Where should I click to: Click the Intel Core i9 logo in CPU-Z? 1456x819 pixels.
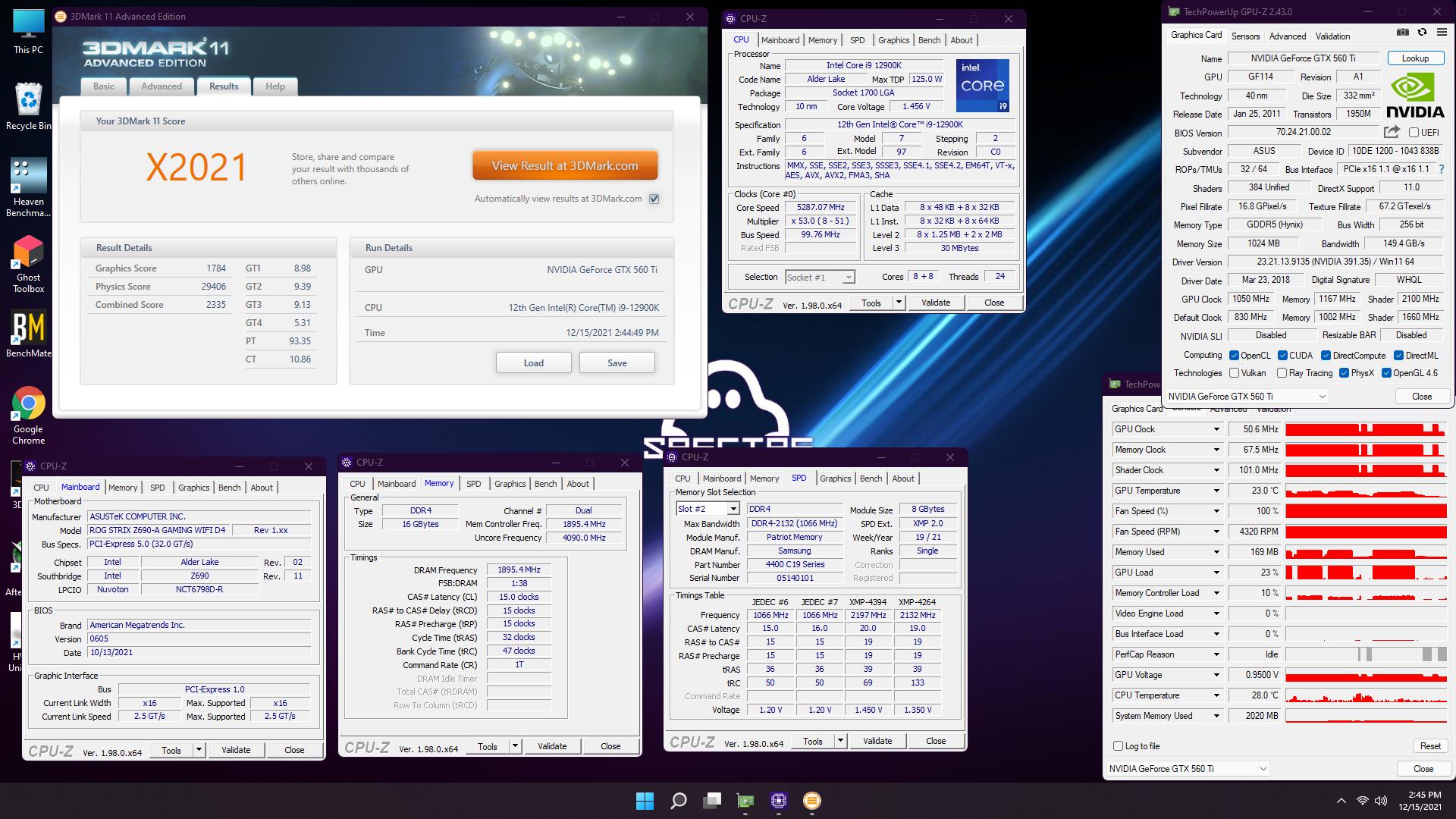982,86
